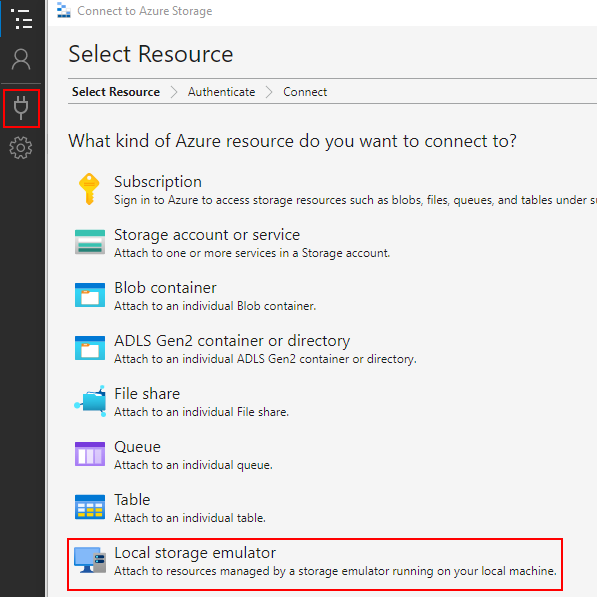Choose Local storage emulator
597x597 pixels.
coord(315,564)
